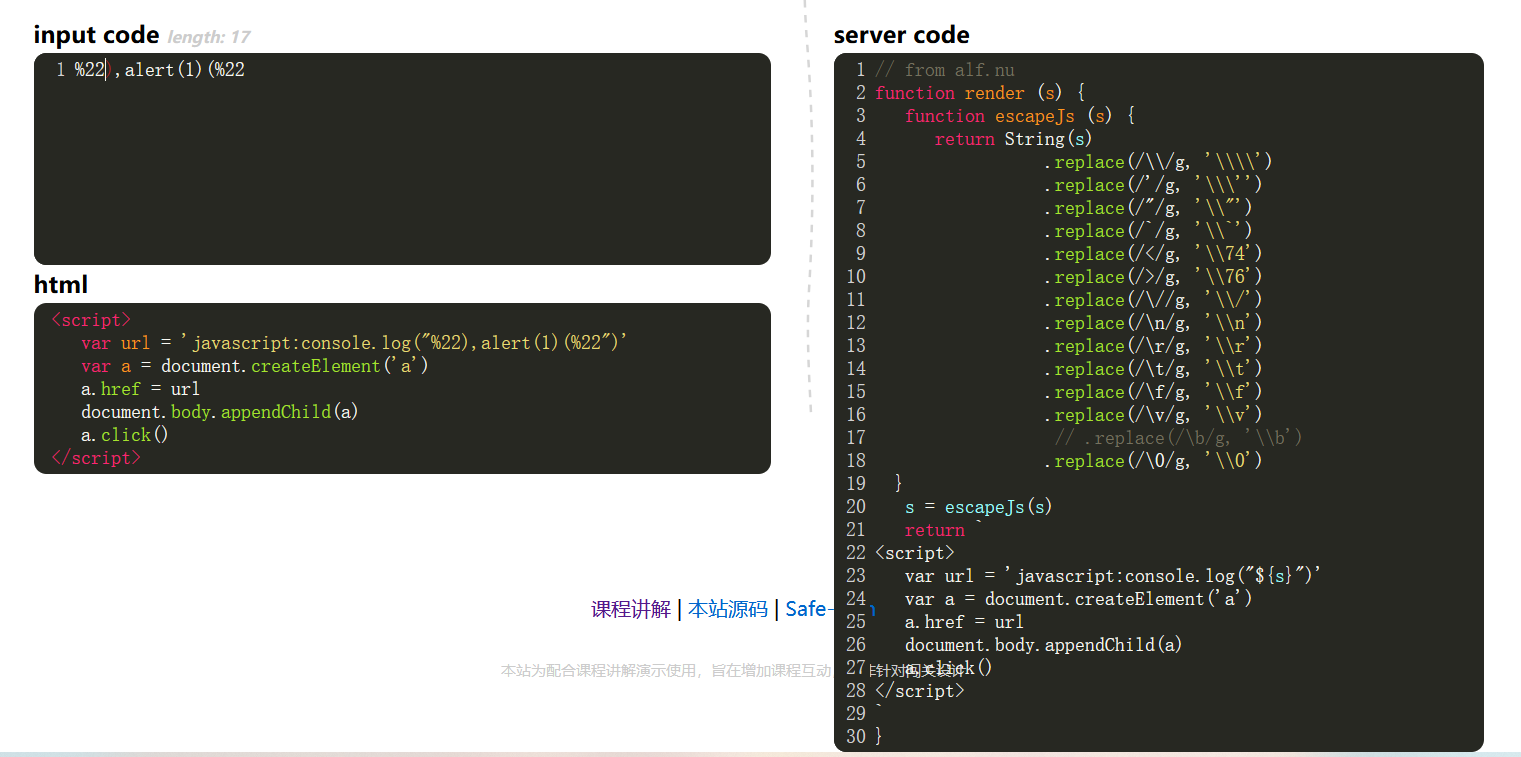Image resolution: width=1521 pixels, height=757 pixels.
Task: Click the input code editor area
Action: pos(402,159)
